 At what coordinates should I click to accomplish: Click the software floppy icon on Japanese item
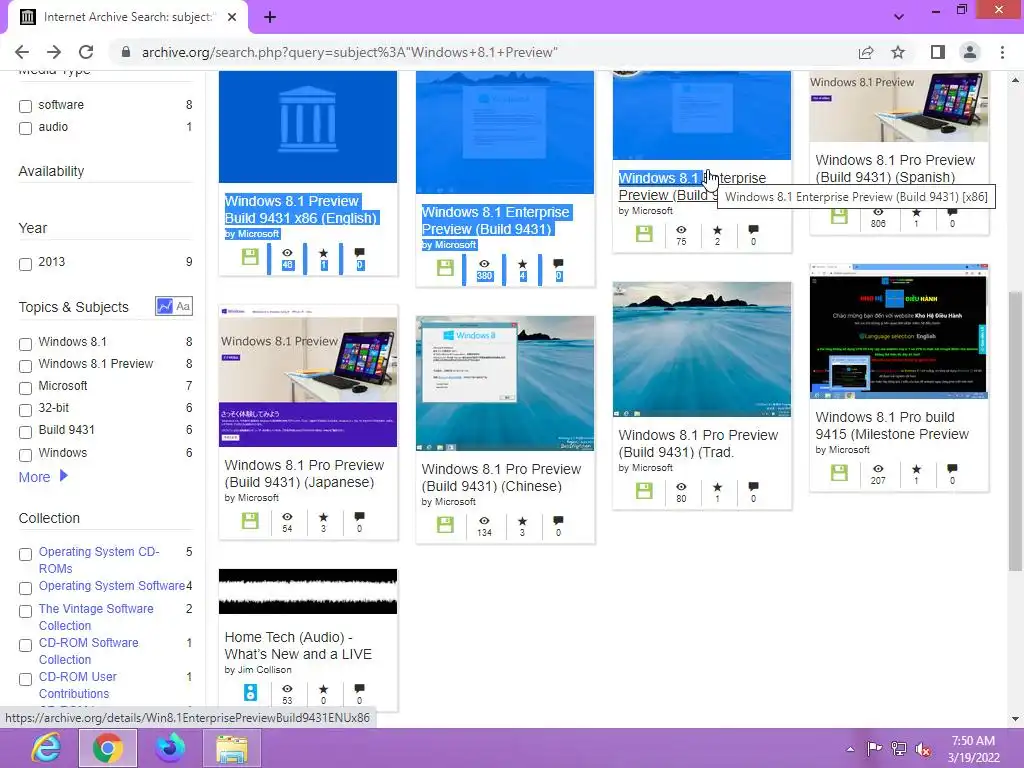(250, 520)
